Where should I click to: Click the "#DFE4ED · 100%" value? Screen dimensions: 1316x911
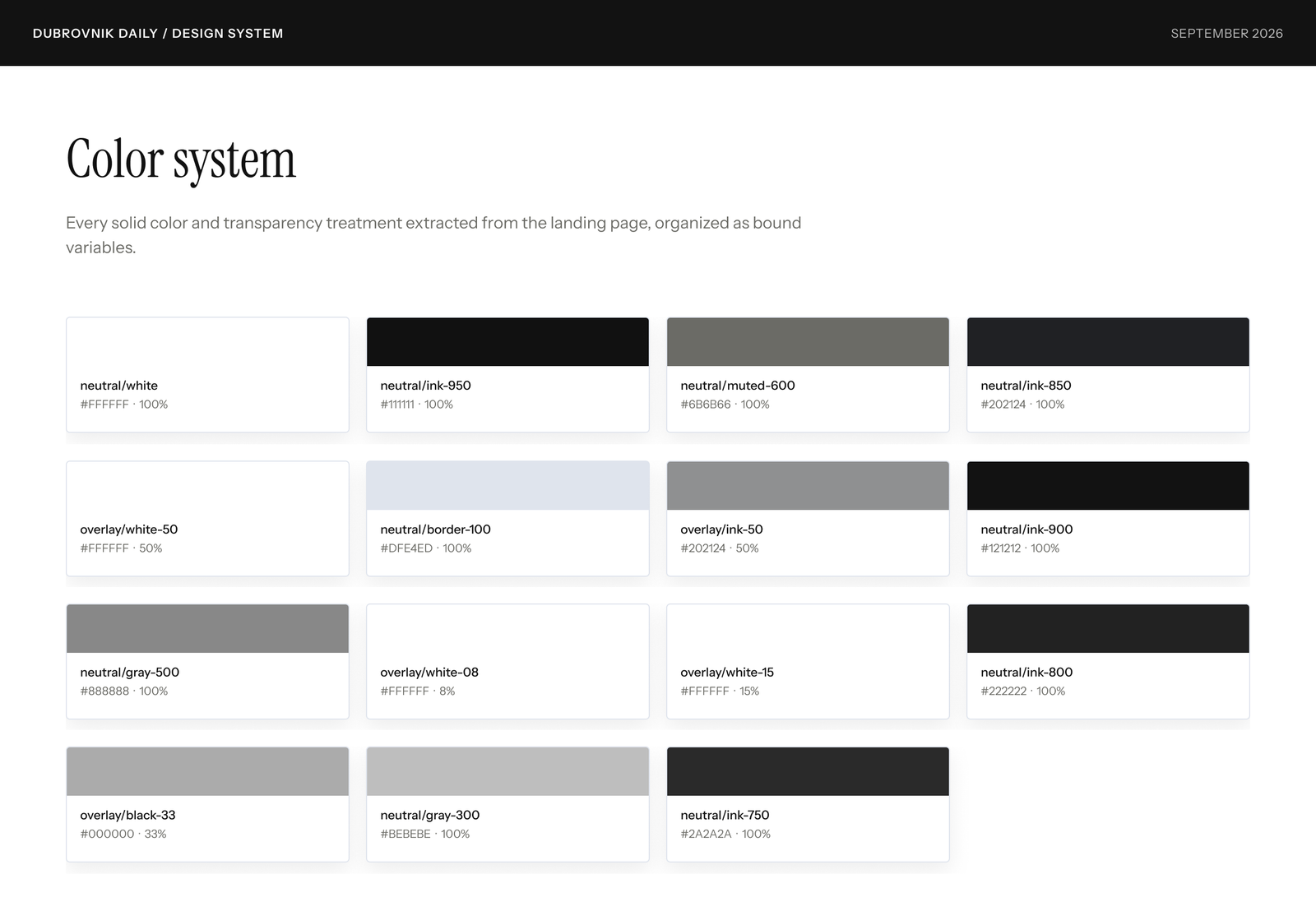(x=425, y=548)
